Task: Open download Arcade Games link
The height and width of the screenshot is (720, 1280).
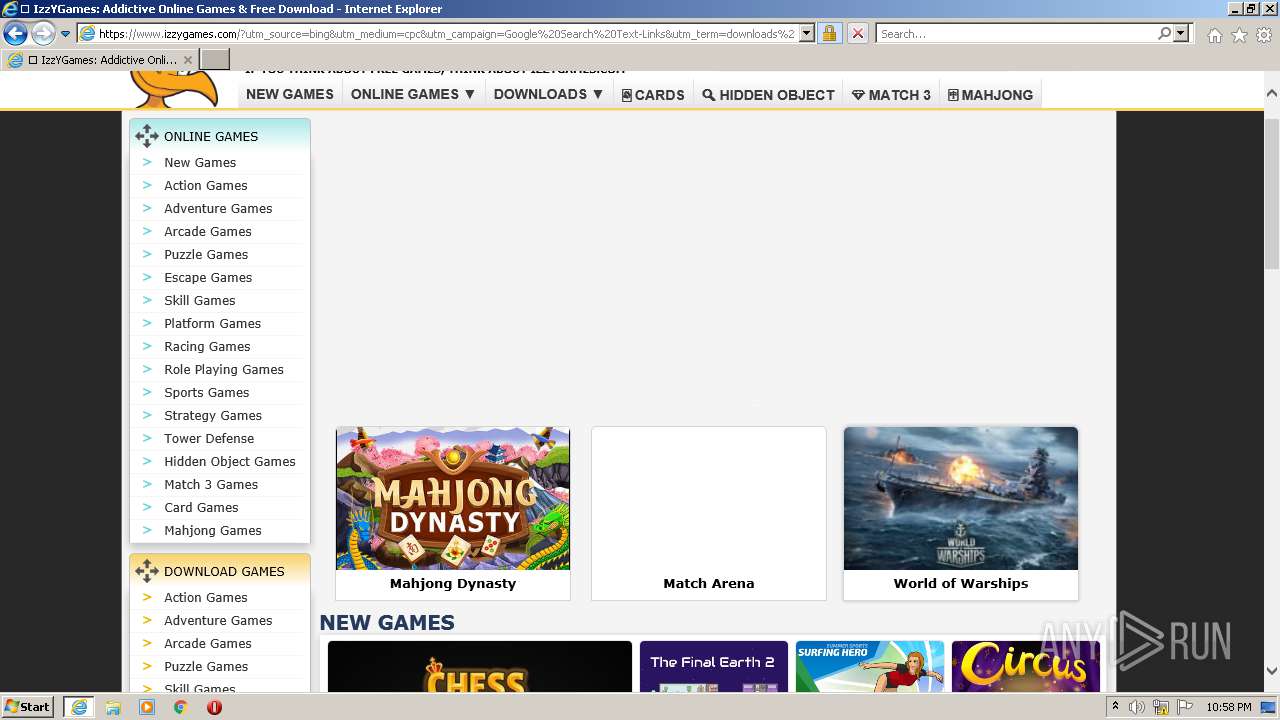Action: [207, 643]
